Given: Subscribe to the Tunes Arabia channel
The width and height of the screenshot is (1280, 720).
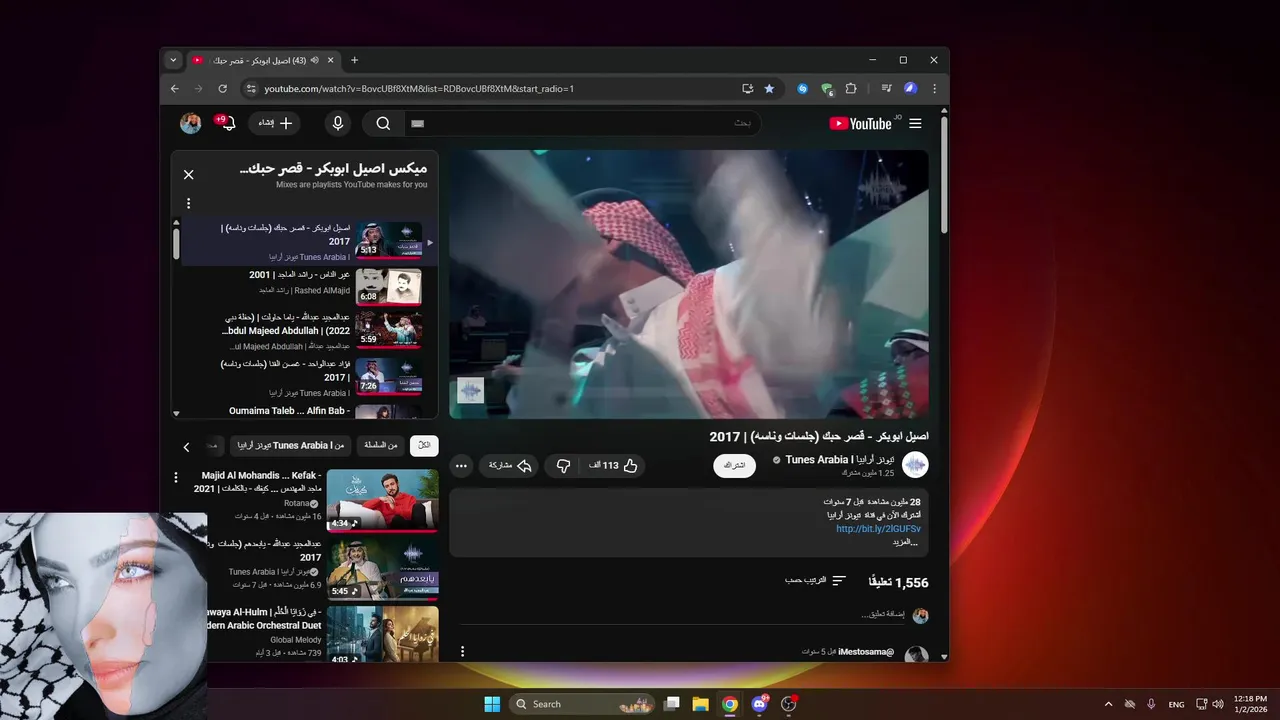Looking at the screenshot, I should (x=734, y=465).
